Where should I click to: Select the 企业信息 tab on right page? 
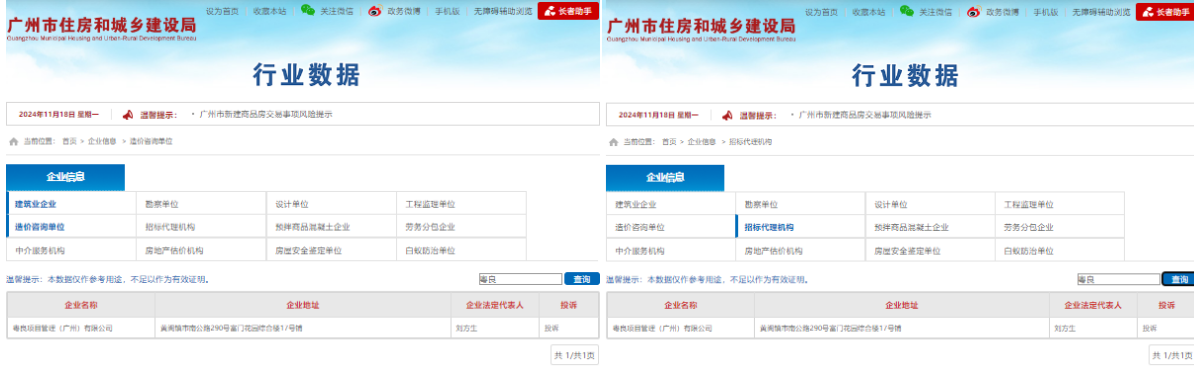(665, 177)
